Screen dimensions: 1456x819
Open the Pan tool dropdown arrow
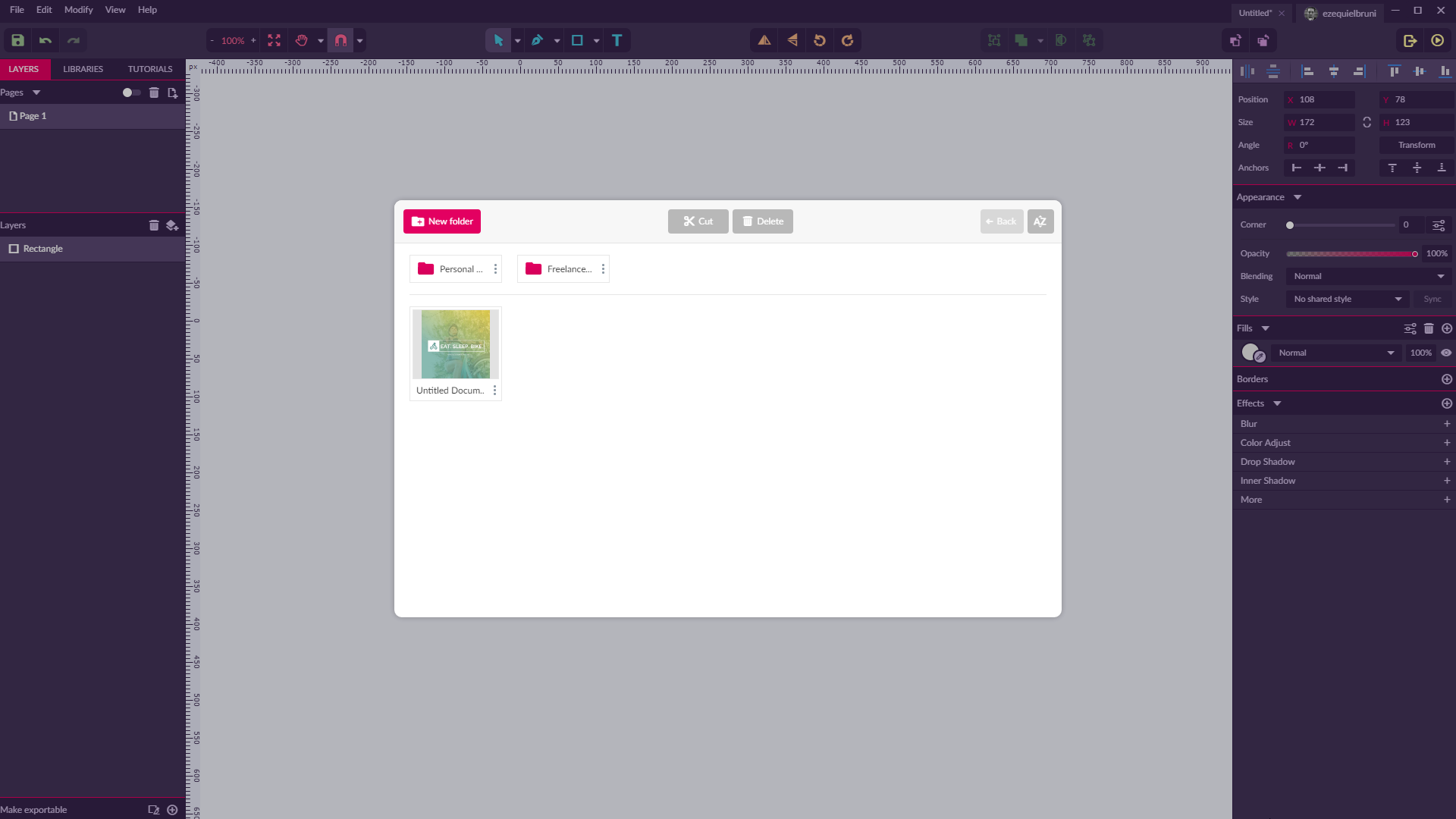321,41
